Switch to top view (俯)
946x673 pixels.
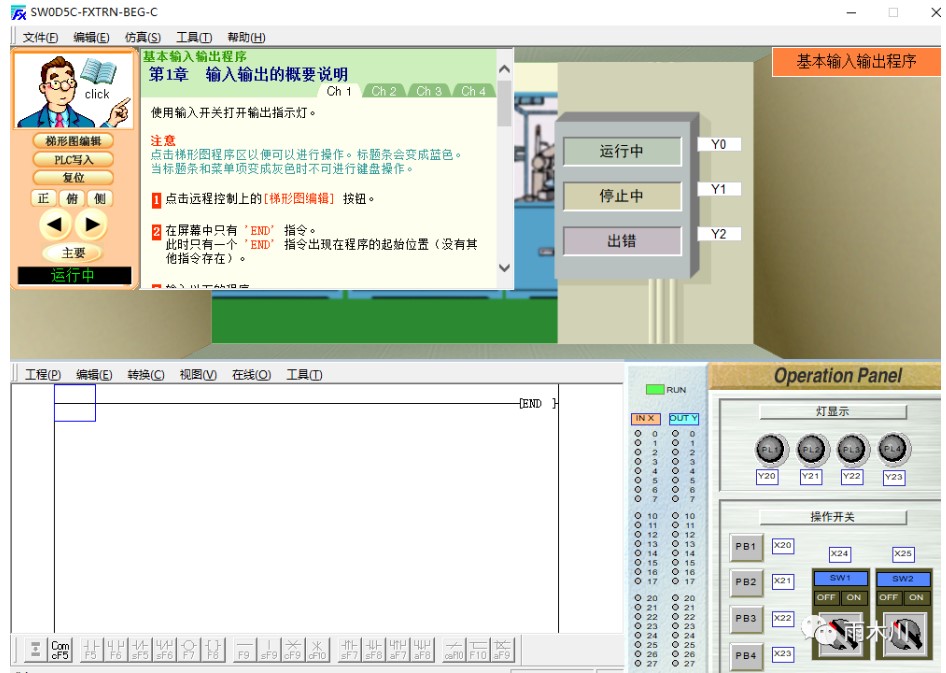(72, 198)
